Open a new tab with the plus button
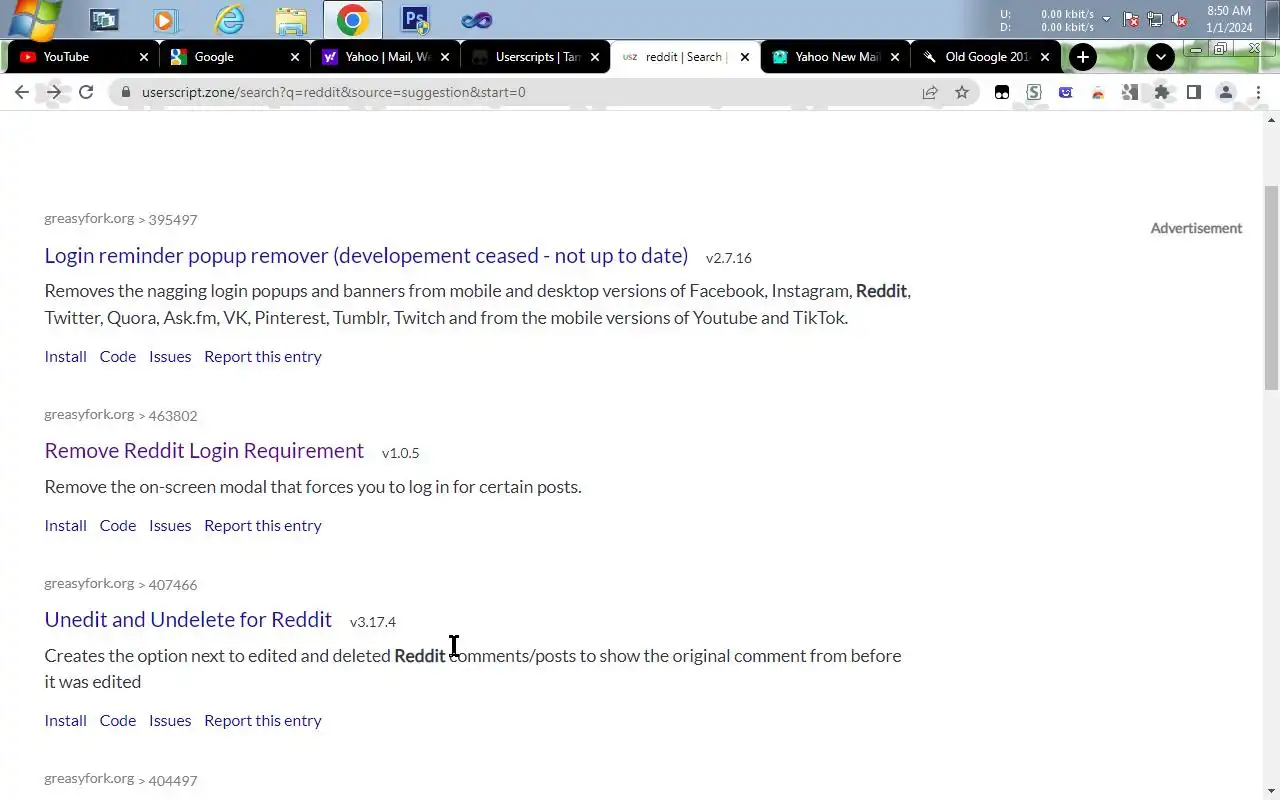The image size is (1280, 800). coord(1083,57)
